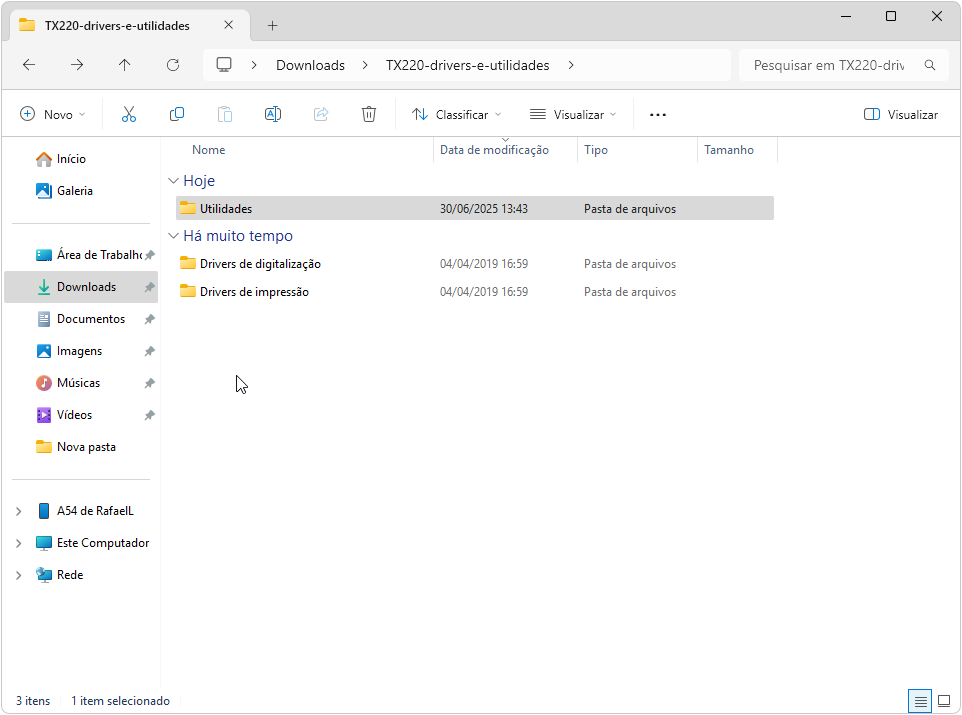Unpin Músicas using its pin icon
Screen dimensions: 962x715
[149, 383]
